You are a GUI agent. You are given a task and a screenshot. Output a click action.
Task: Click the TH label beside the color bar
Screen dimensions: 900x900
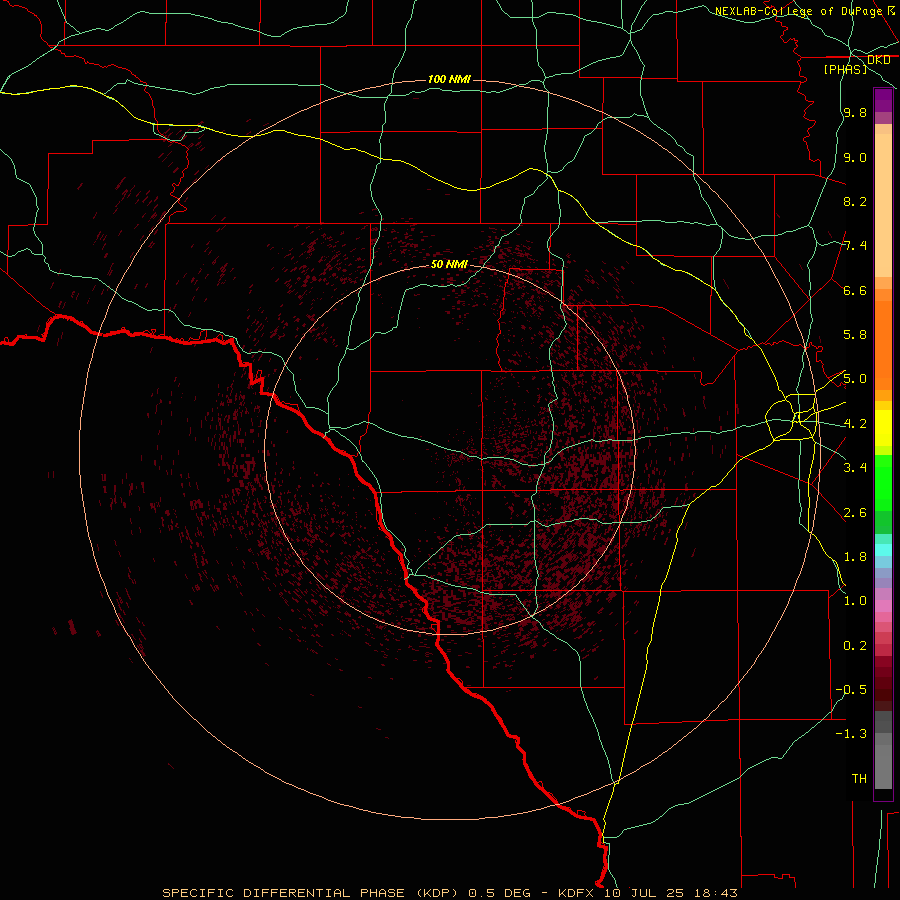[x=859, y=779]
